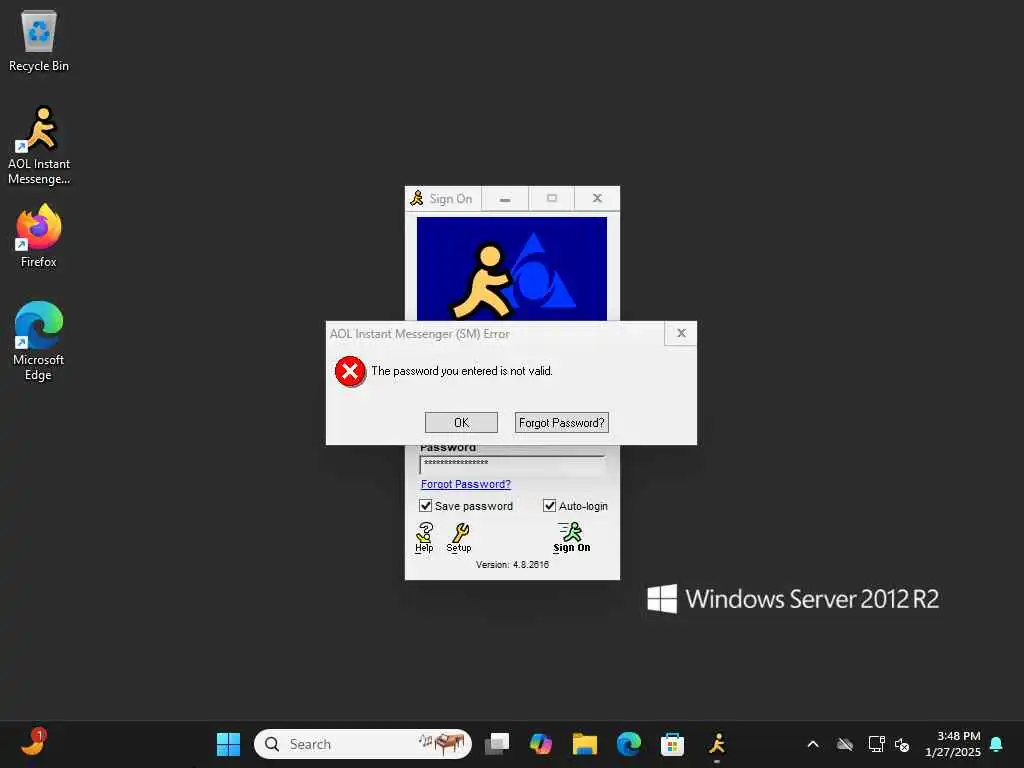Click the red error X icon
This screenshot has width=1024, height=768.
tap(350, 372)
